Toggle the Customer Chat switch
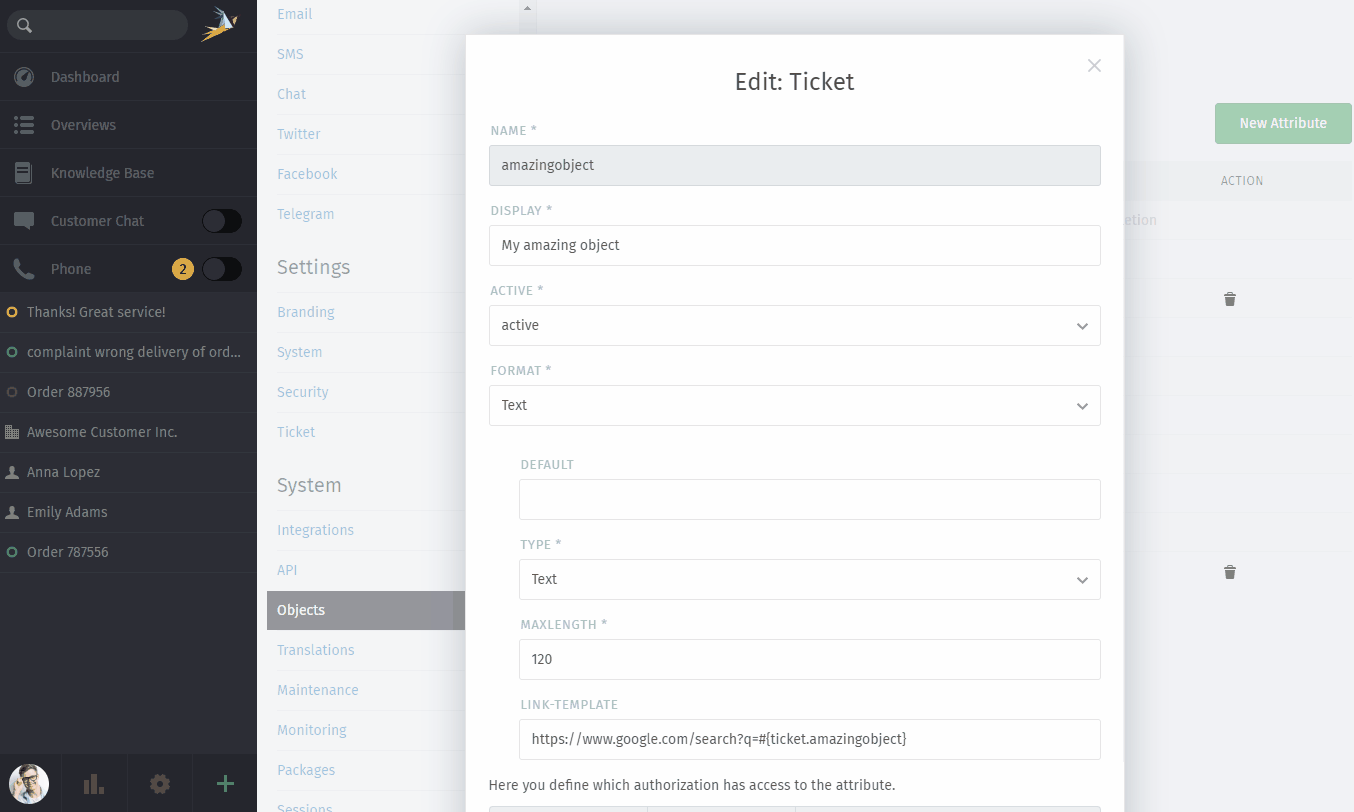Screen dimensions: 1354x812 pos(222,221)
